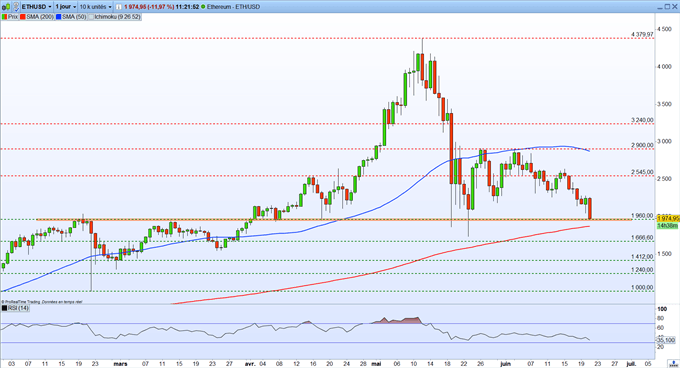Image resolution: width=680 pixels, height=368 pixels.
Task: Click the green 14h38m countdown tag
Action: (667, 226)
